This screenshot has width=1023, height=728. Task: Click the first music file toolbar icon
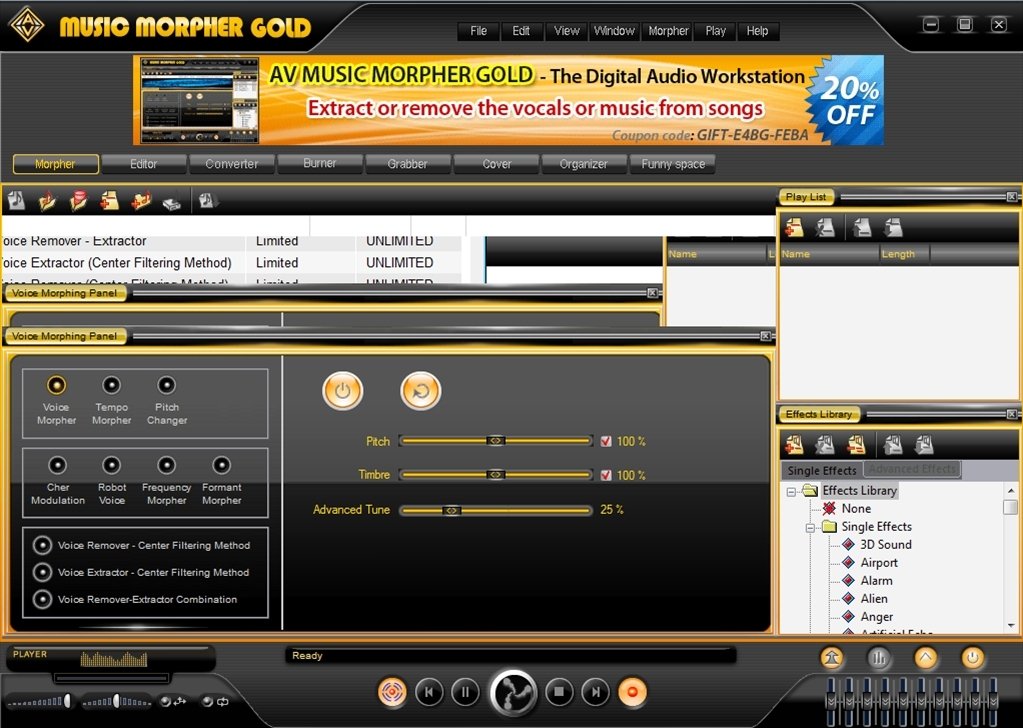click(x=16, y=200)
